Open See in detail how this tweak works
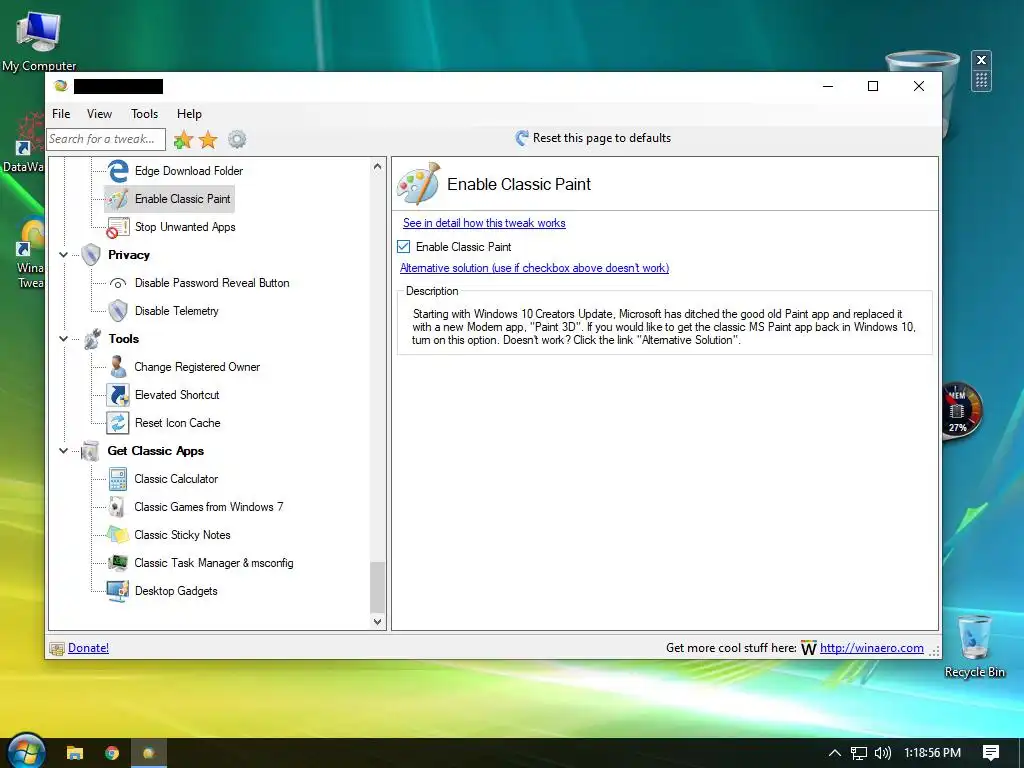 (484, 223)
